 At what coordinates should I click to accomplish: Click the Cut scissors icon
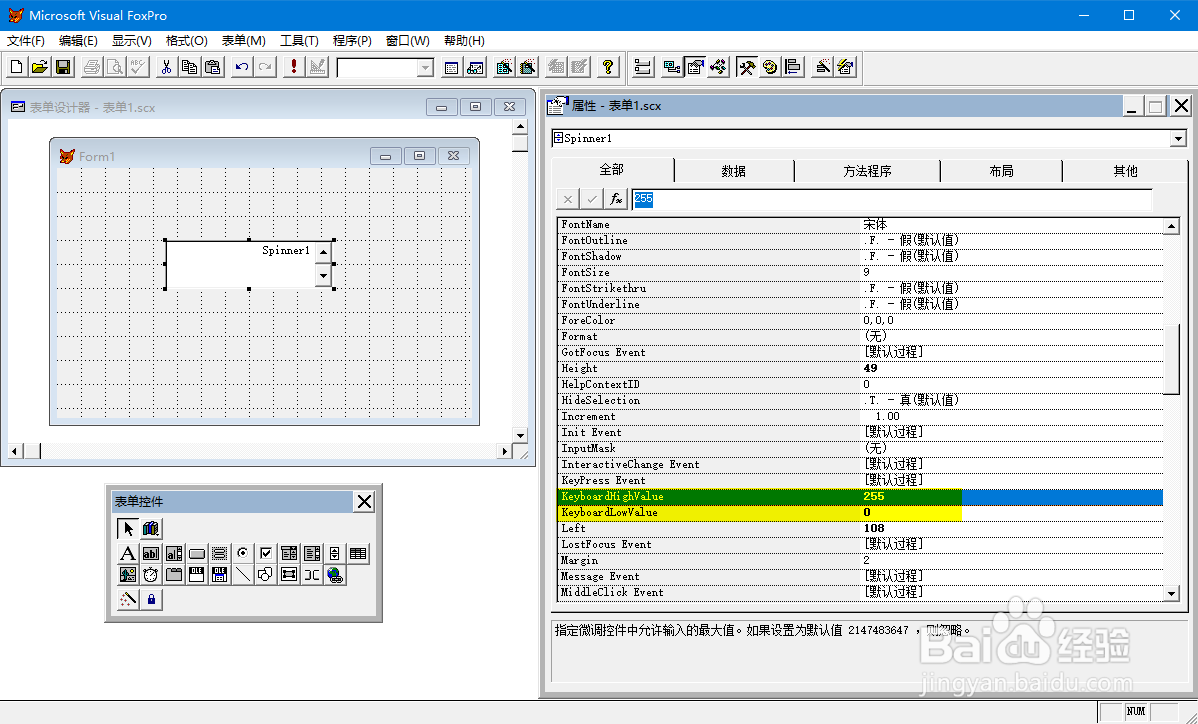[166, 67]
